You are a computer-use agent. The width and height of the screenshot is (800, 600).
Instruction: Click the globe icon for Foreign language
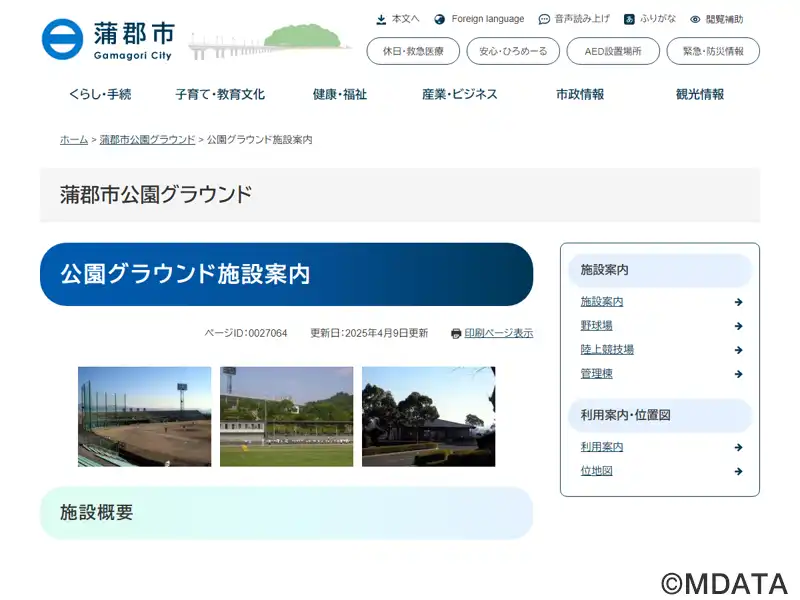439,19
